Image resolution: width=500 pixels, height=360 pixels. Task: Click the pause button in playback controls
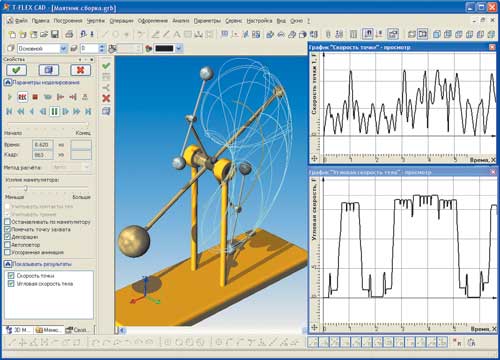54,111
